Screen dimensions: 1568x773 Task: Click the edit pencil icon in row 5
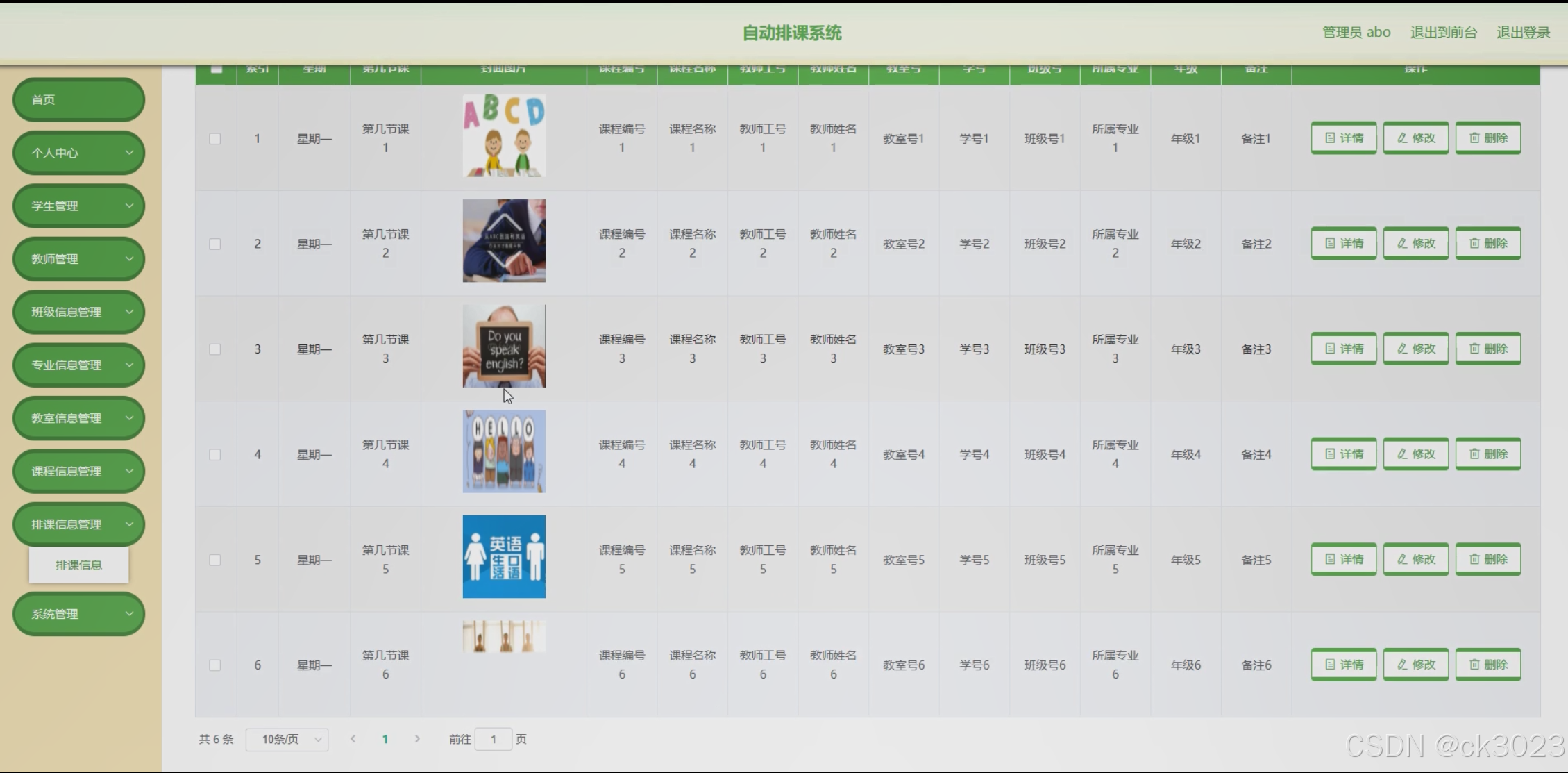tap(1402, 559)
